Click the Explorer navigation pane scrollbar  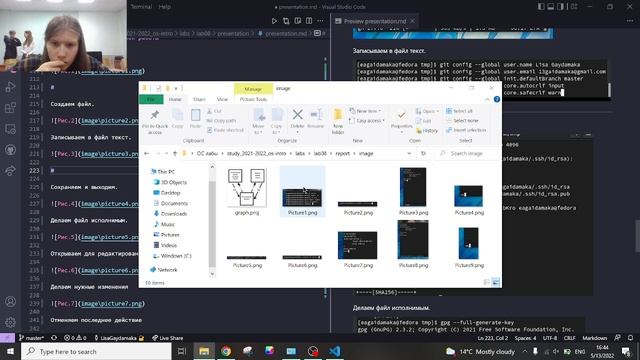tap(212, 220)
